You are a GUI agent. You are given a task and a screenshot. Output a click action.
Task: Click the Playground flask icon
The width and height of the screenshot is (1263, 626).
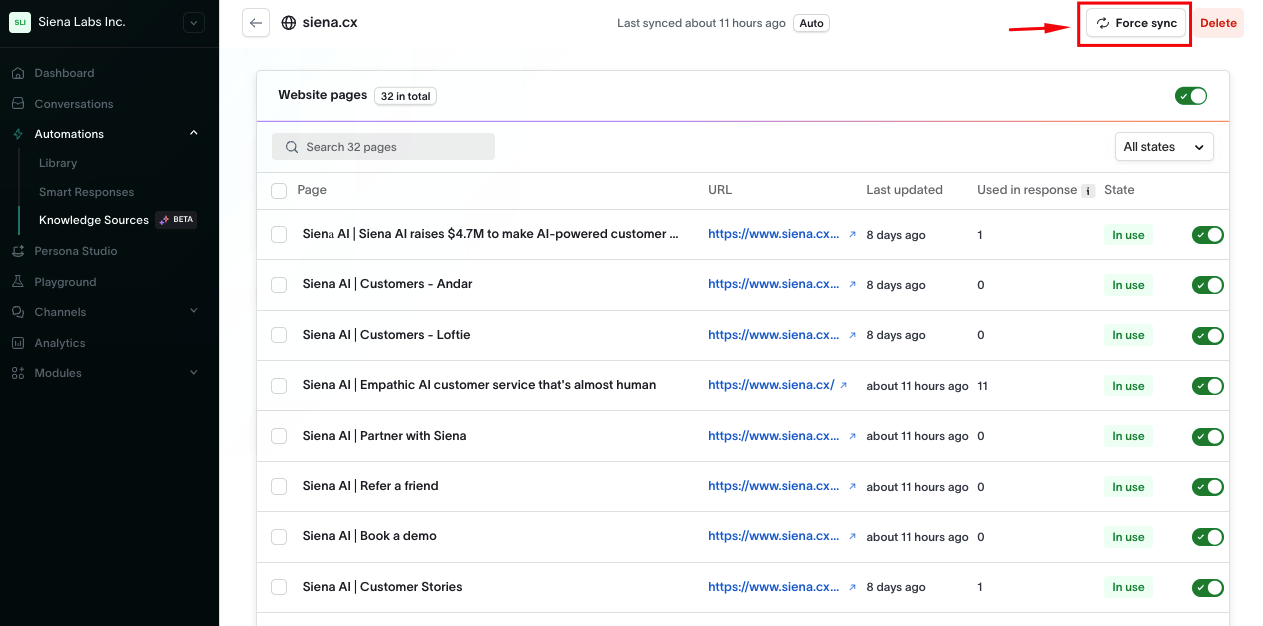point(18,282)
